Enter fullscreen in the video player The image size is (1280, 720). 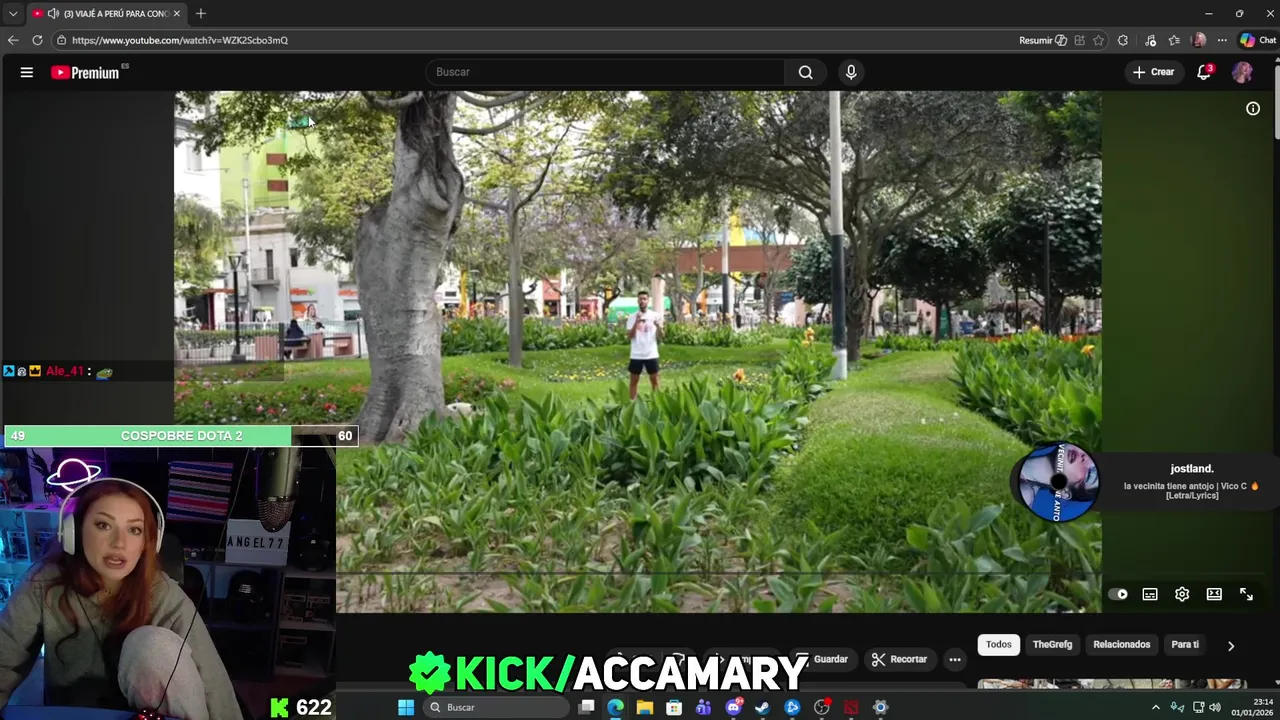[x=1246, y=594]
